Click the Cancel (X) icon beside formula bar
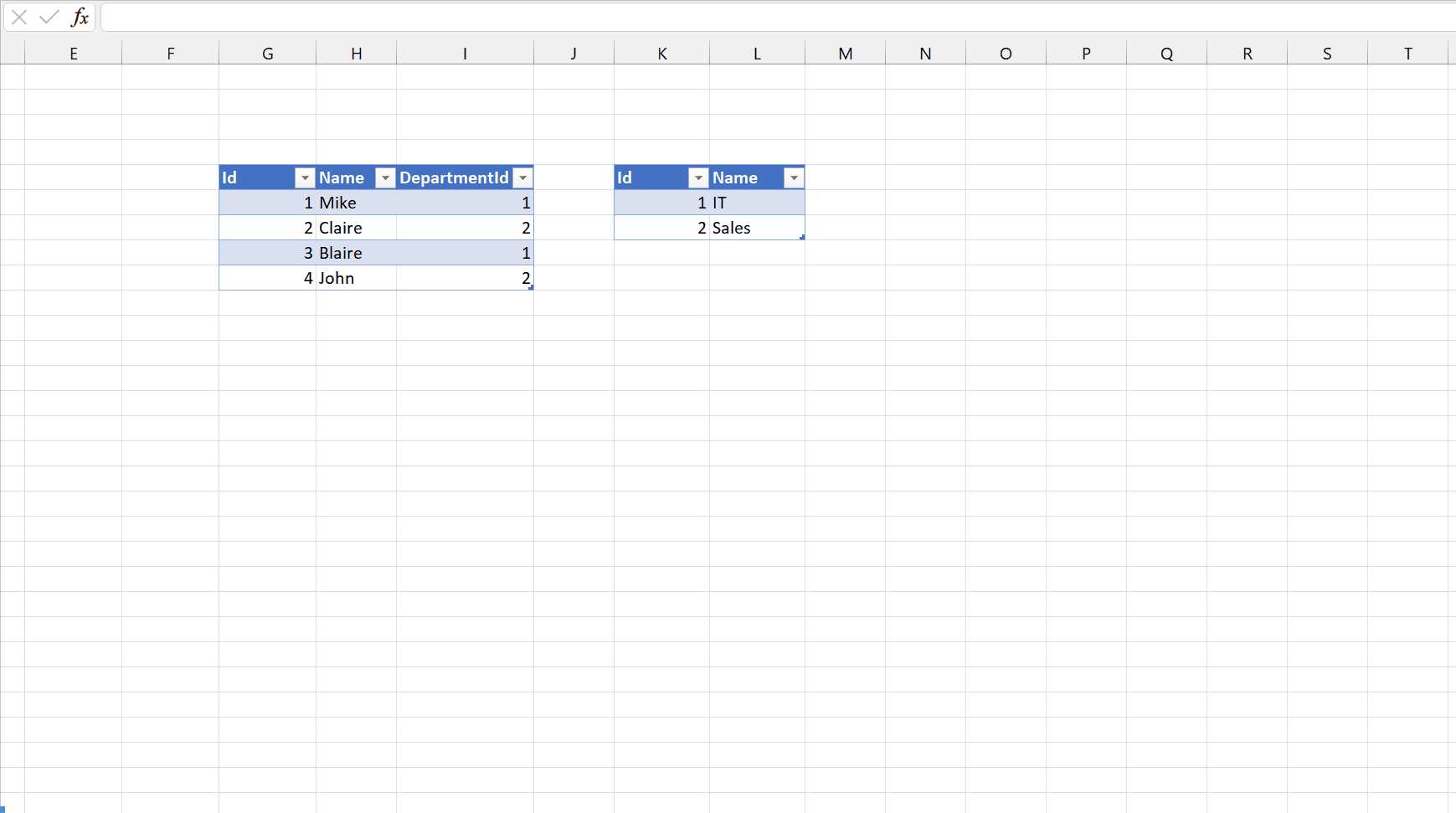Screen dimensions: 1456x813 tap(18, 17)
